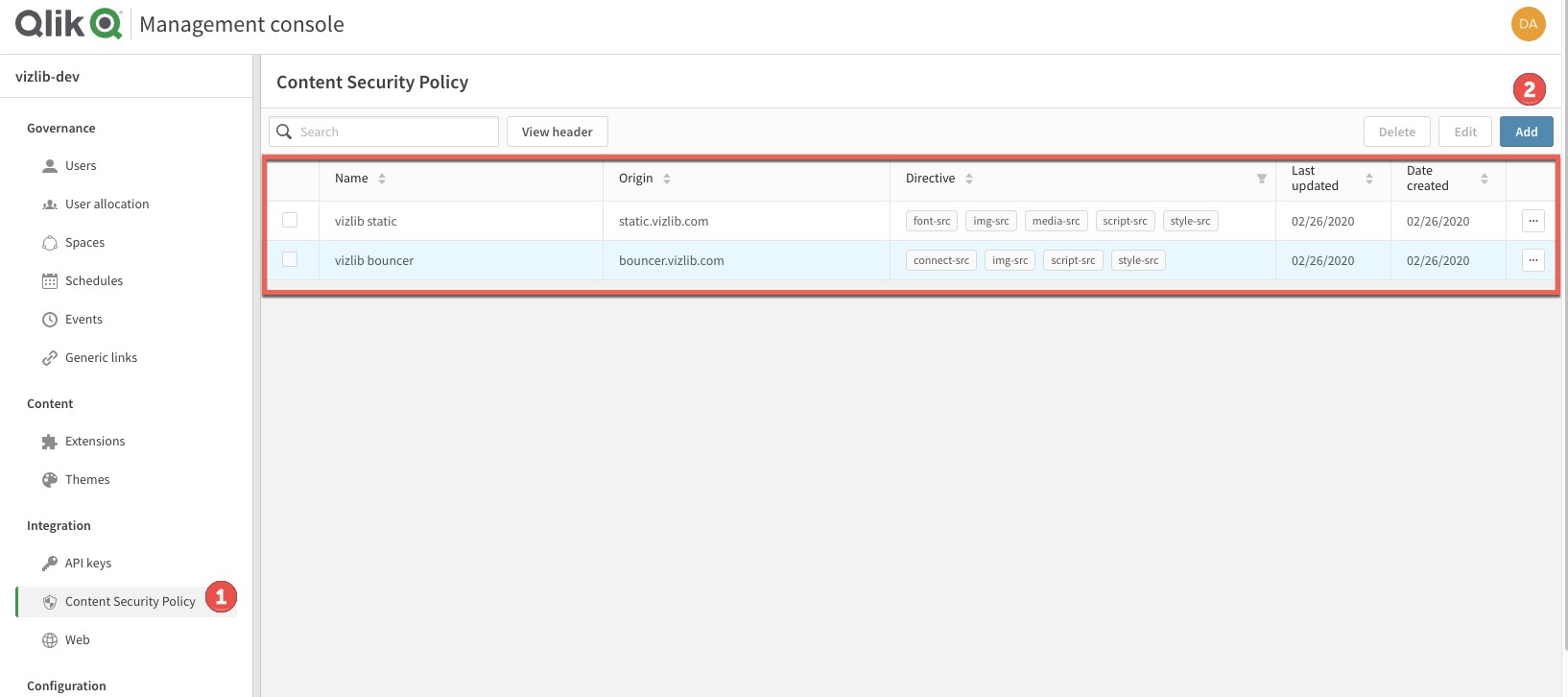Open API keys page
Image resolution: width=1568 pixels, height=697 pixels.
point(88,564)
